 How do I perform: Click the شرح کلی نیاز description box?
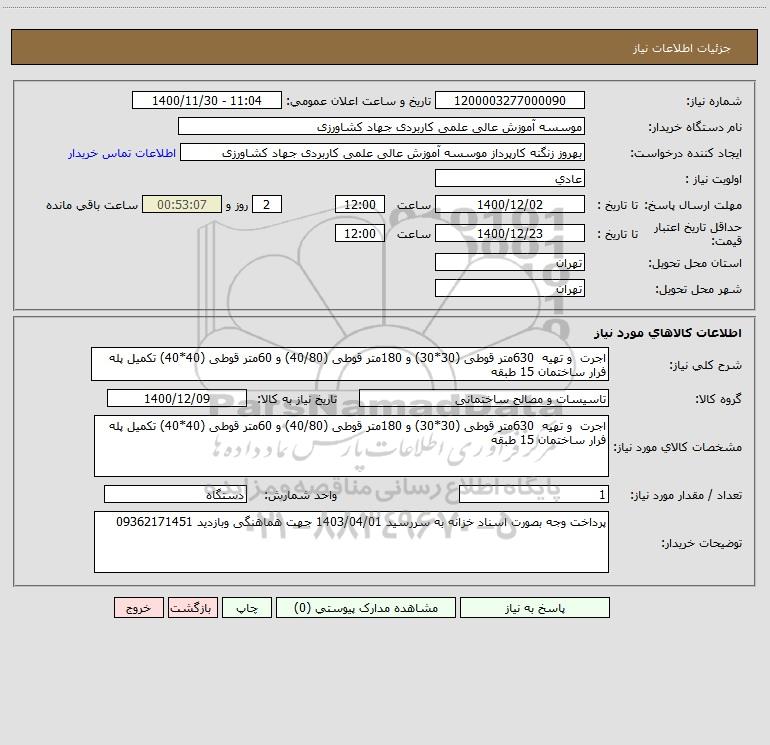[x=350, y=364]
